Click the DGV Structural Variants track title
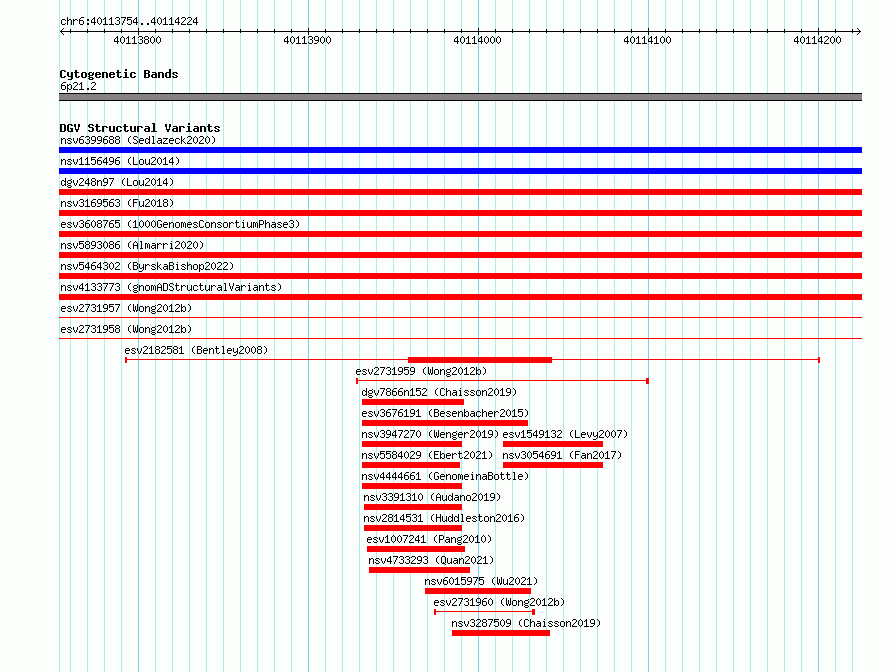The height and width of the screenshot is (672, 890). pyautogui.click(x=140, y=128)
